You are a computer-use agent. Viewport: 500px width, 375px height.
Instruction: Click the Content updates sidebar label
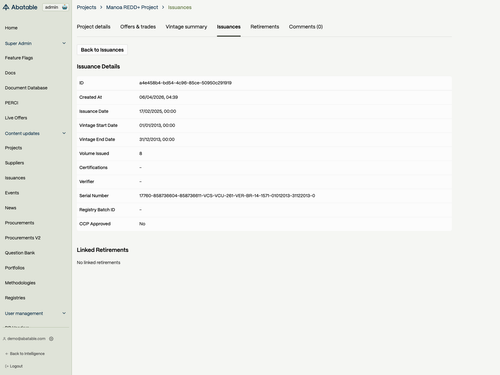click(22, 133)
